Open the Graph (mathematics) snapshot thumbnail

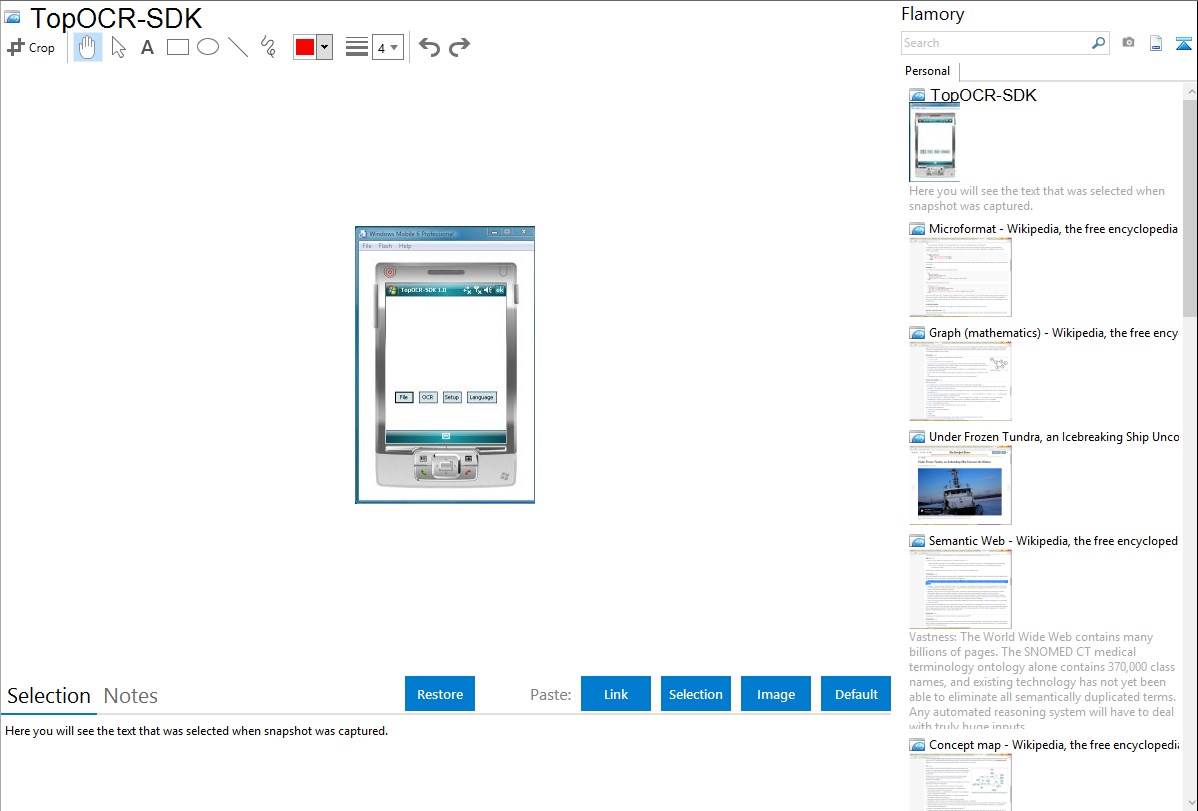point(960,381)
